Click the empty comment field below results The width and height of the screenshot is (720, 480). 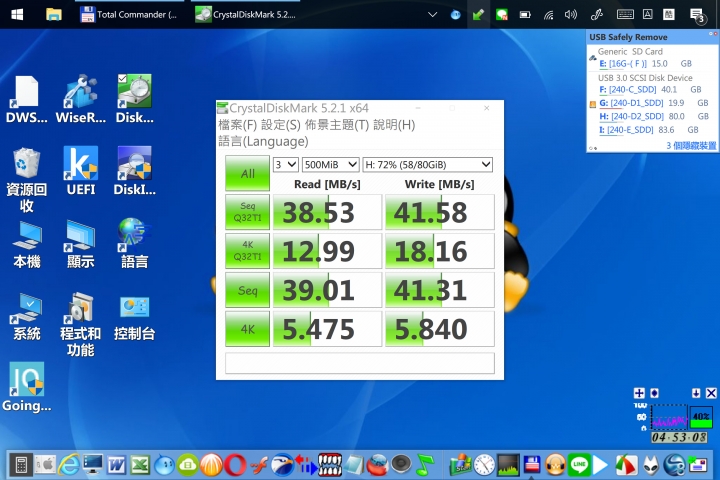click(360, 363)
